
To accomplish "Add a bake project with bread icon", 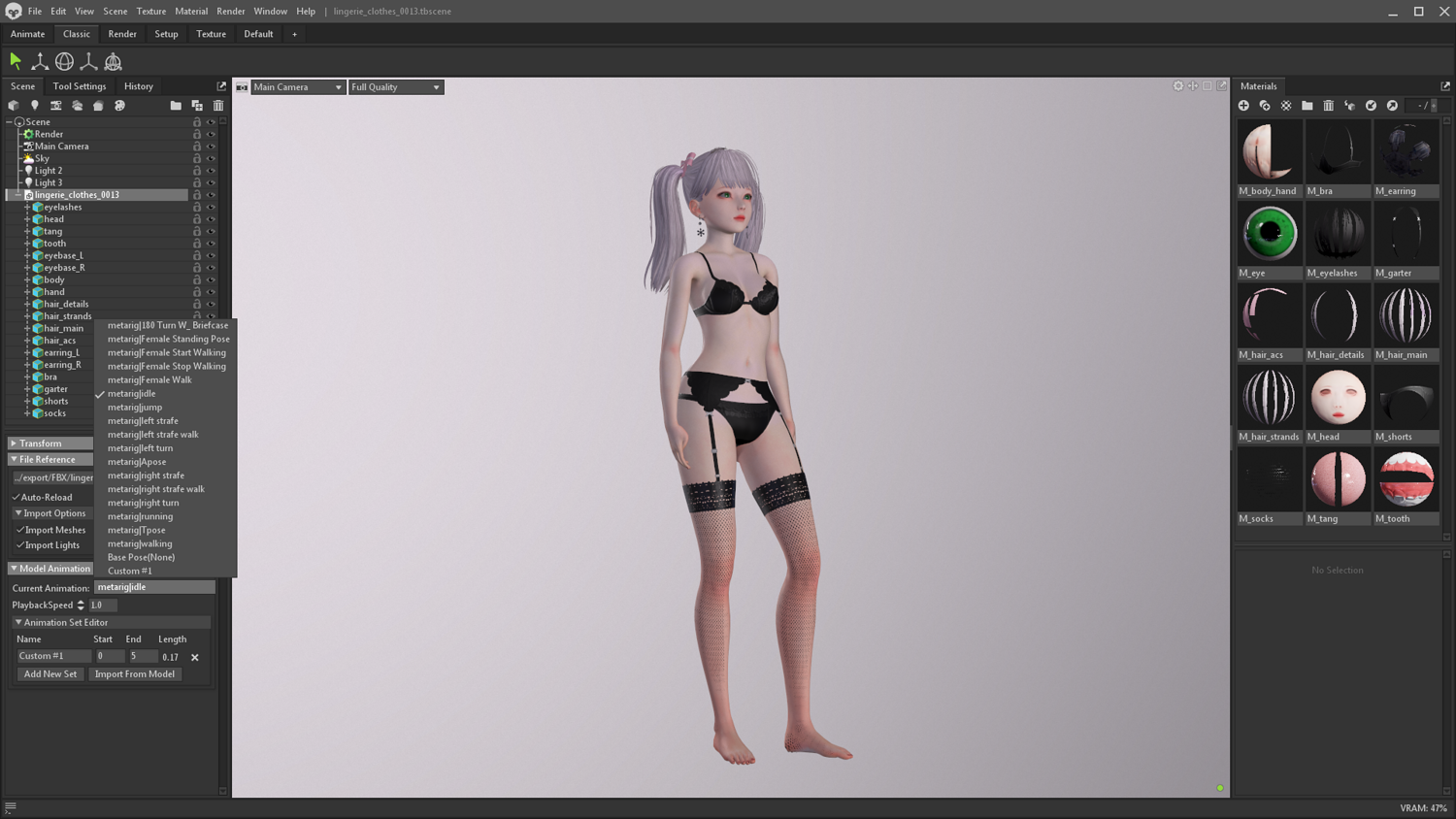I will [98, 106].
